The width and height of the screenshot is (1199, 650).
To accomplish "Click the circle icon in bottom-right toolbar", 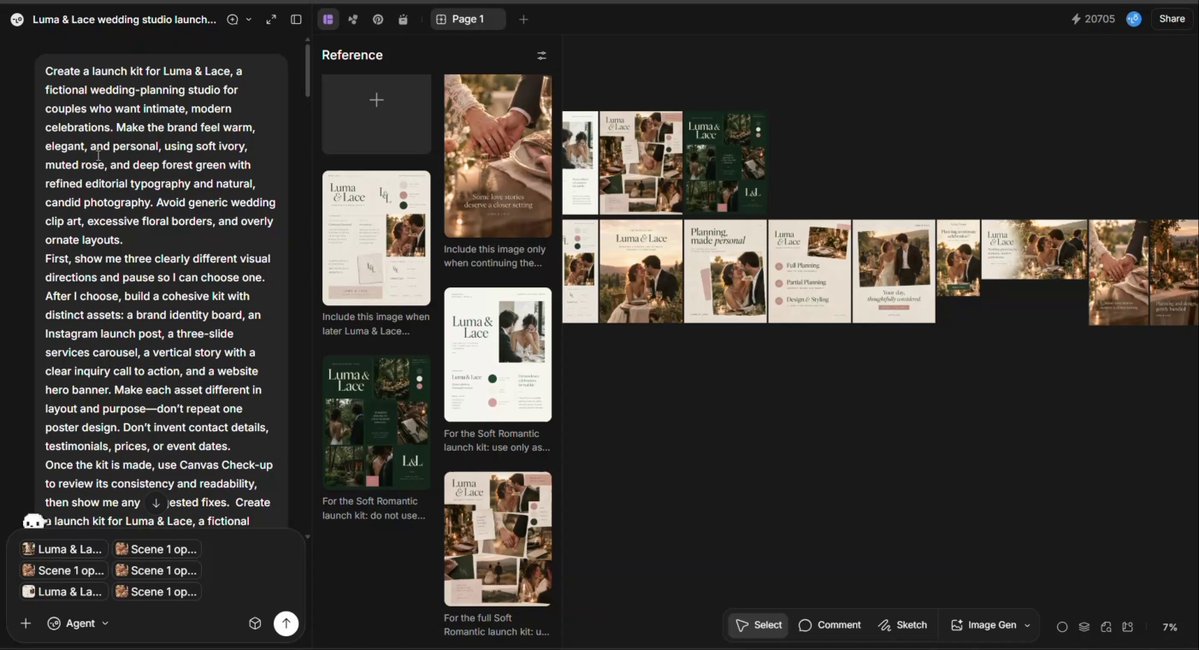I will [1062, 627].
